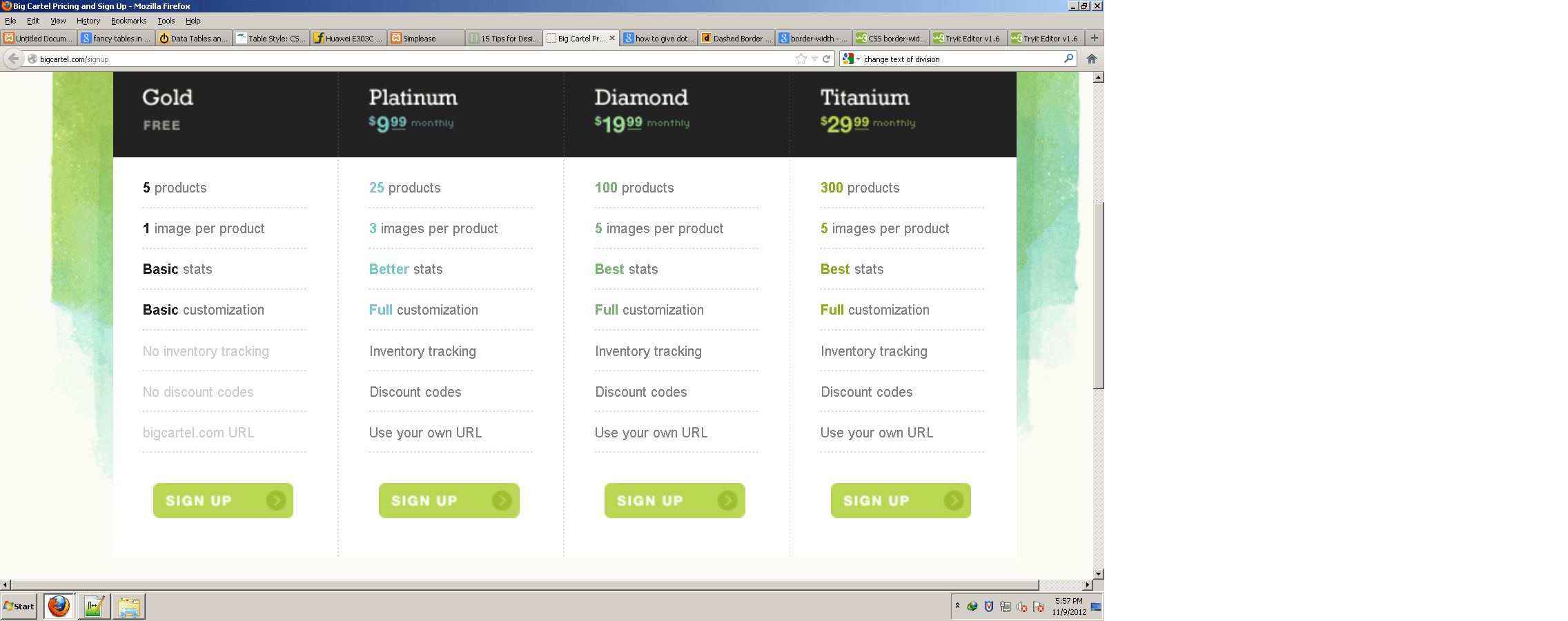Open the bookmark dropdown arrow in address bar
The width and height of the screenshot is (1568, 621).
[x=813, y=59]
